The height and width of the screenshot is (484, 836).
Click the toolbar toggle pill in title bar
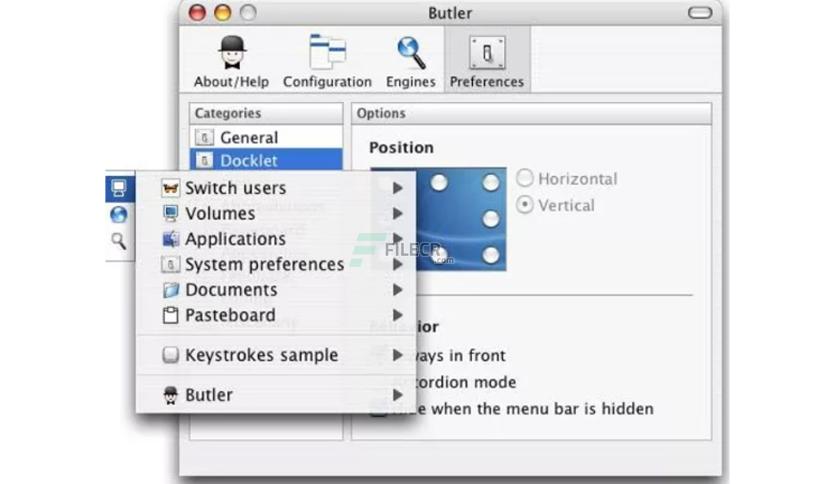point(700,13)
